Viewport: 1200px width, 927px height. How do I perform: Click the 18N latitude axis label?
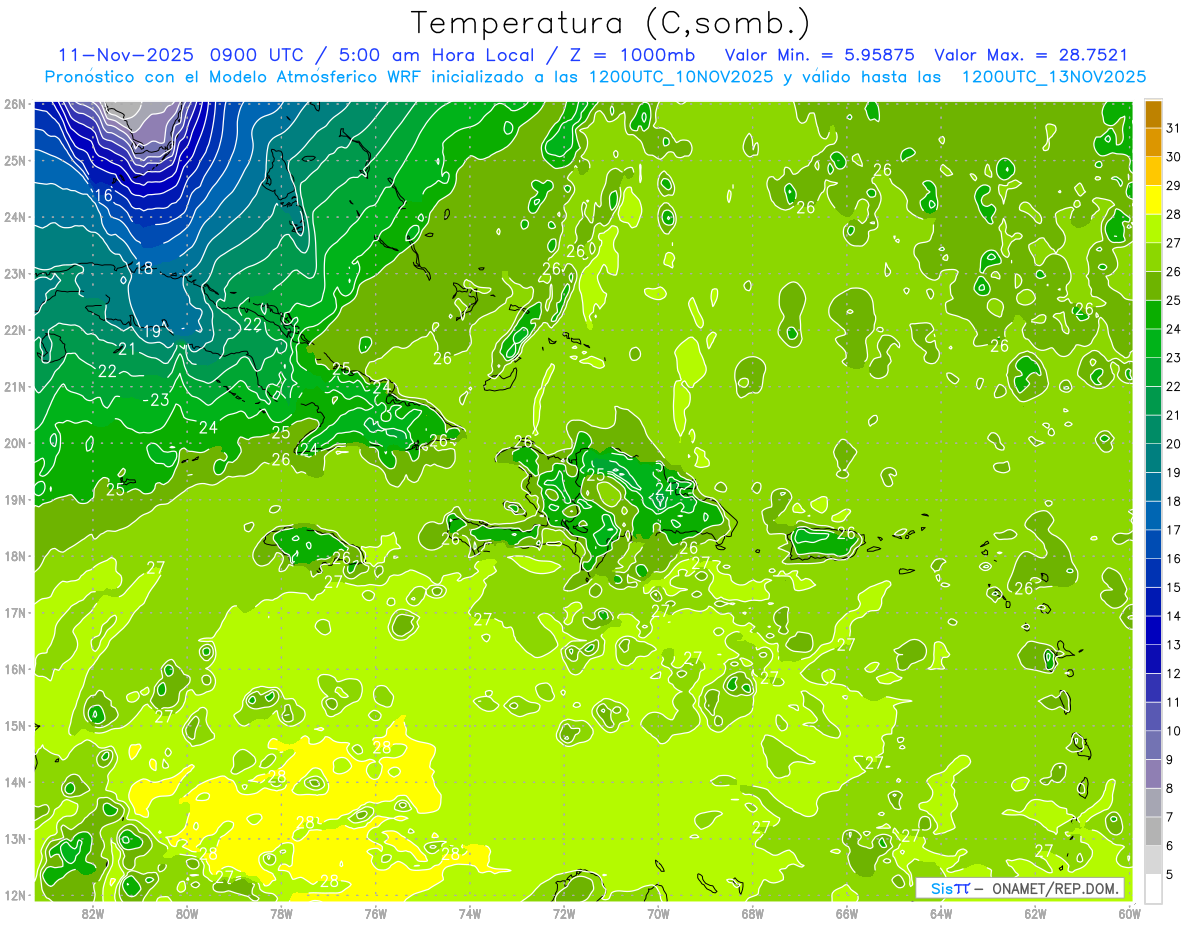tap(14, 556)
